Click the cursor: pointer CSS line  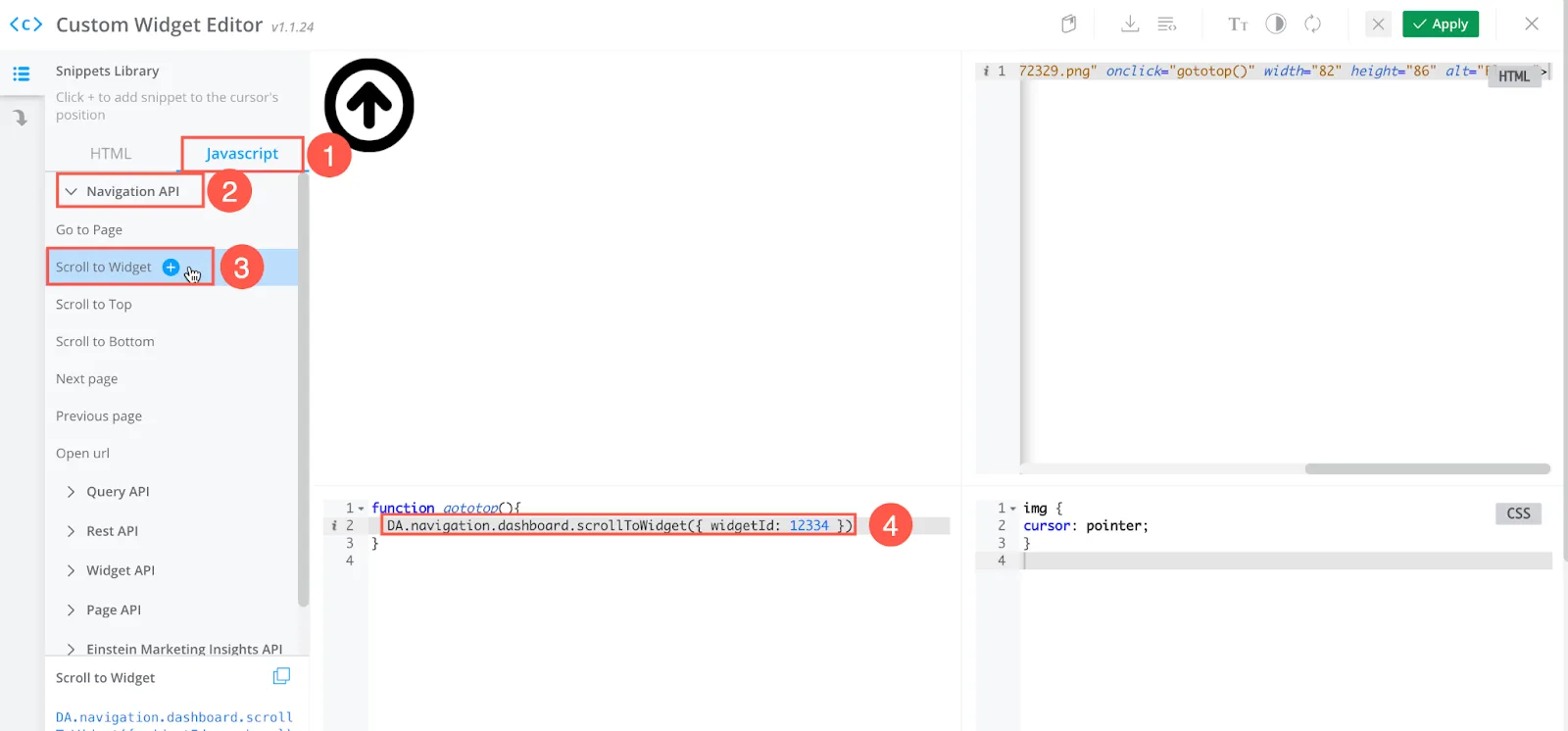(x=1086, y=525)
